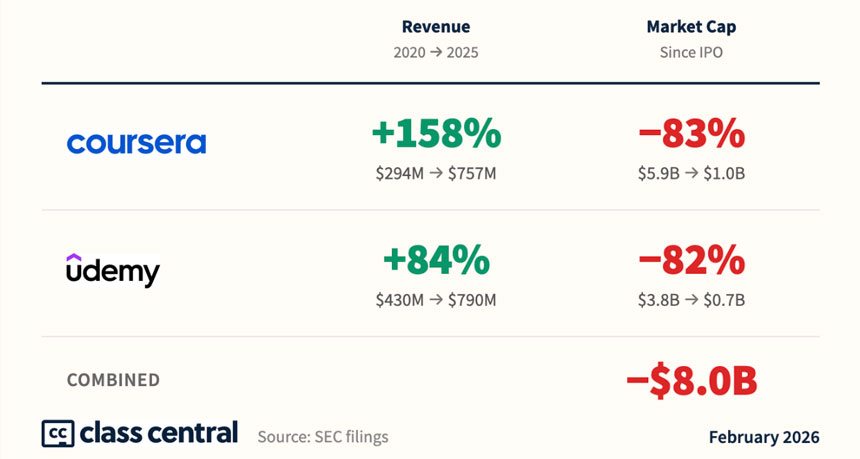Click the February 2026 date label

763,437
